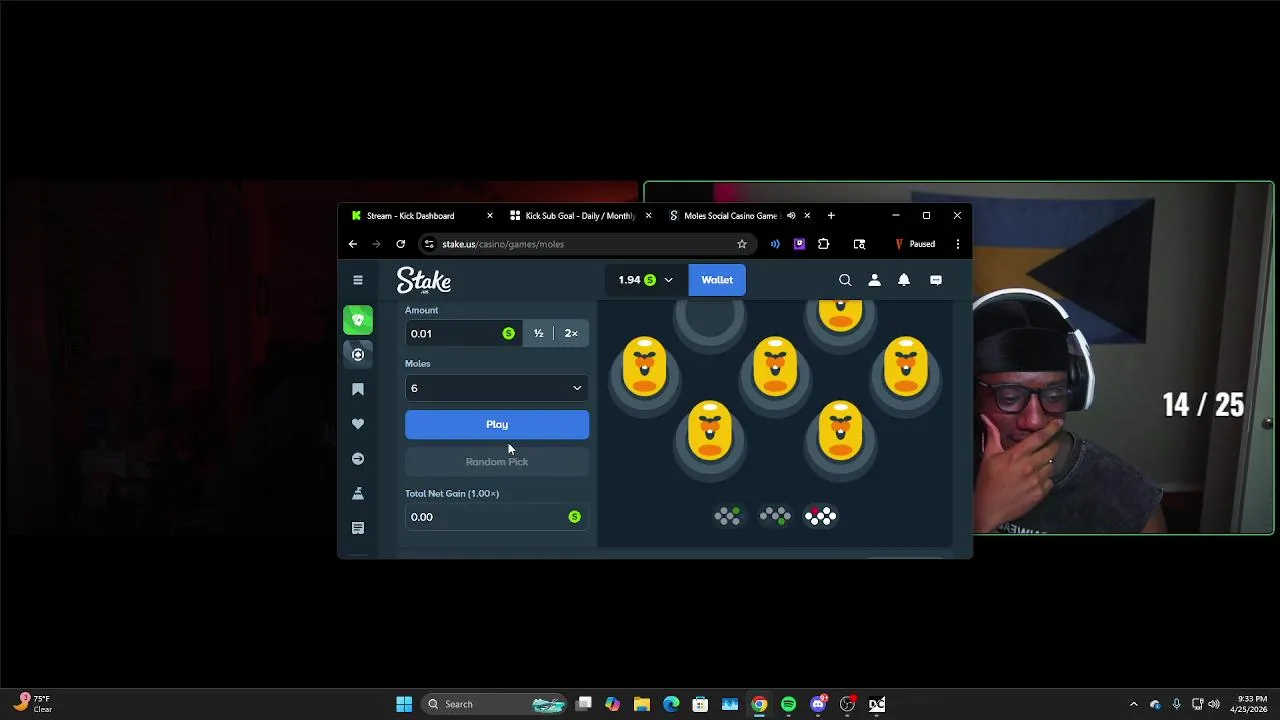Open the Extensions puzzle icon

tap(824, 244)
